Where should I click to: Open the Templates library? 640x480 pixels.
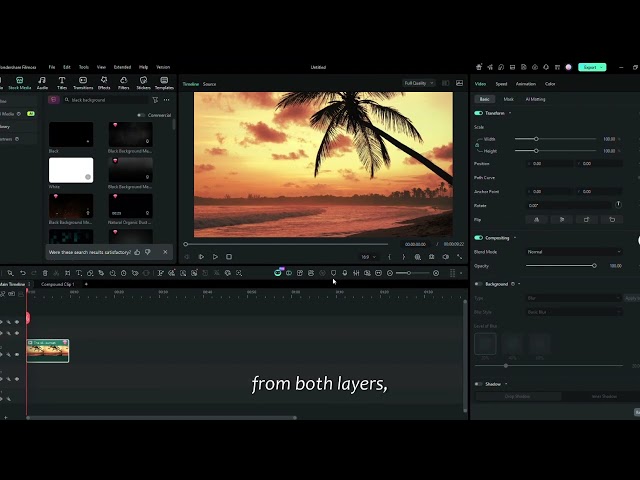(x=164, y=83)
